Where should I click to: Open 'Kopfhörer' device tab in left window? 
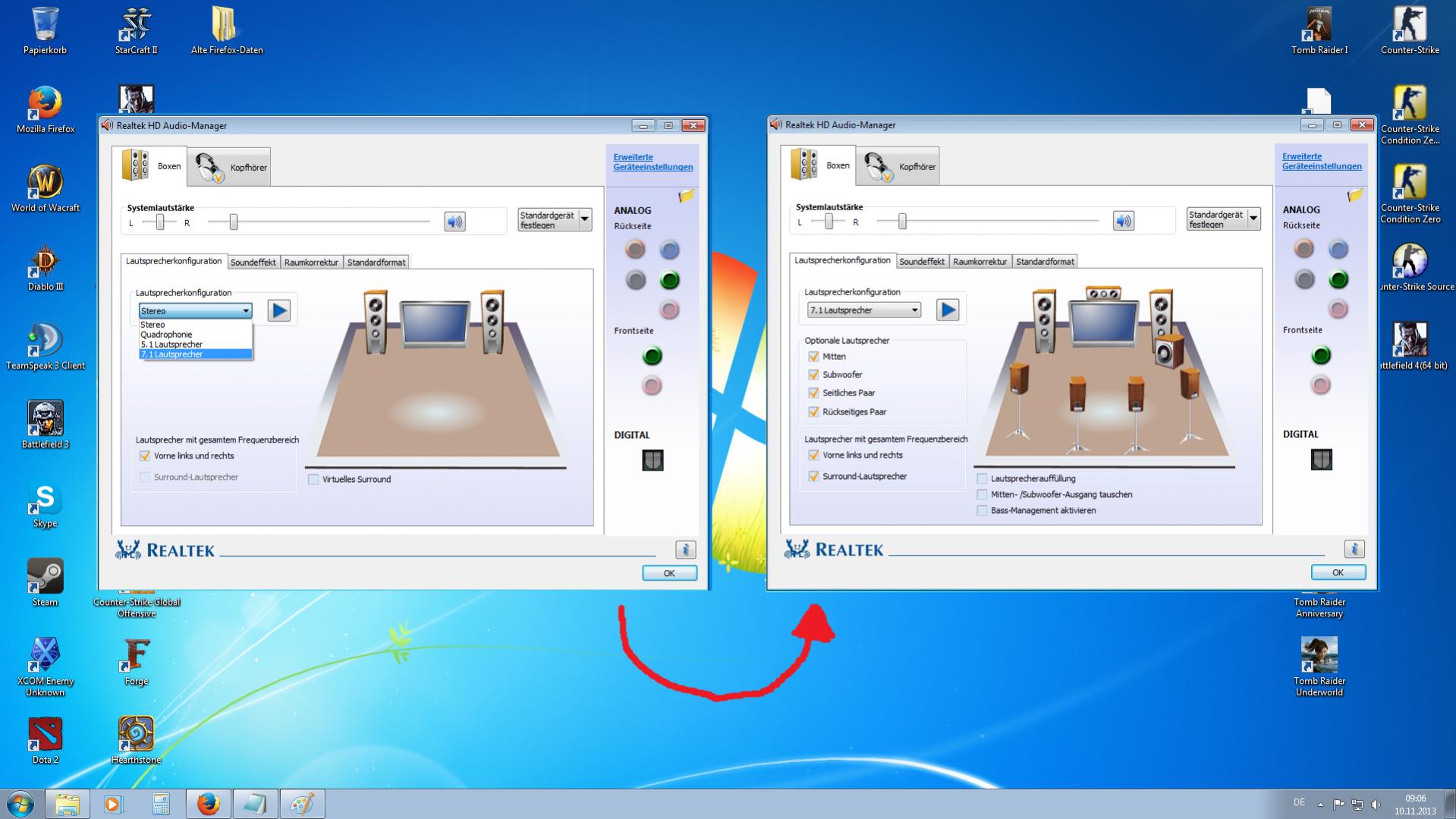click(x=228, y=167)
